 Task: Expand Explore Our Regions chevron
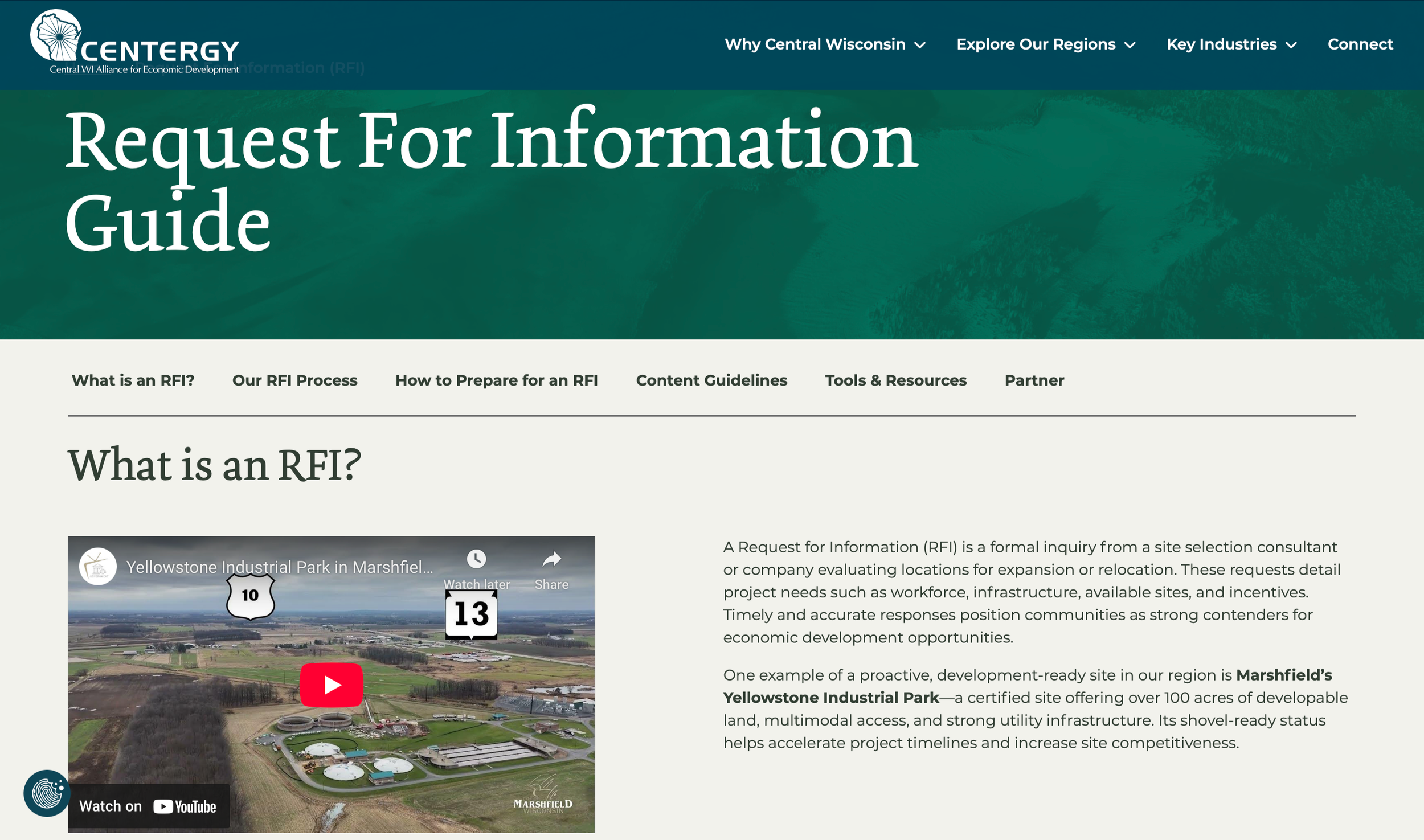click(1130, 45)
